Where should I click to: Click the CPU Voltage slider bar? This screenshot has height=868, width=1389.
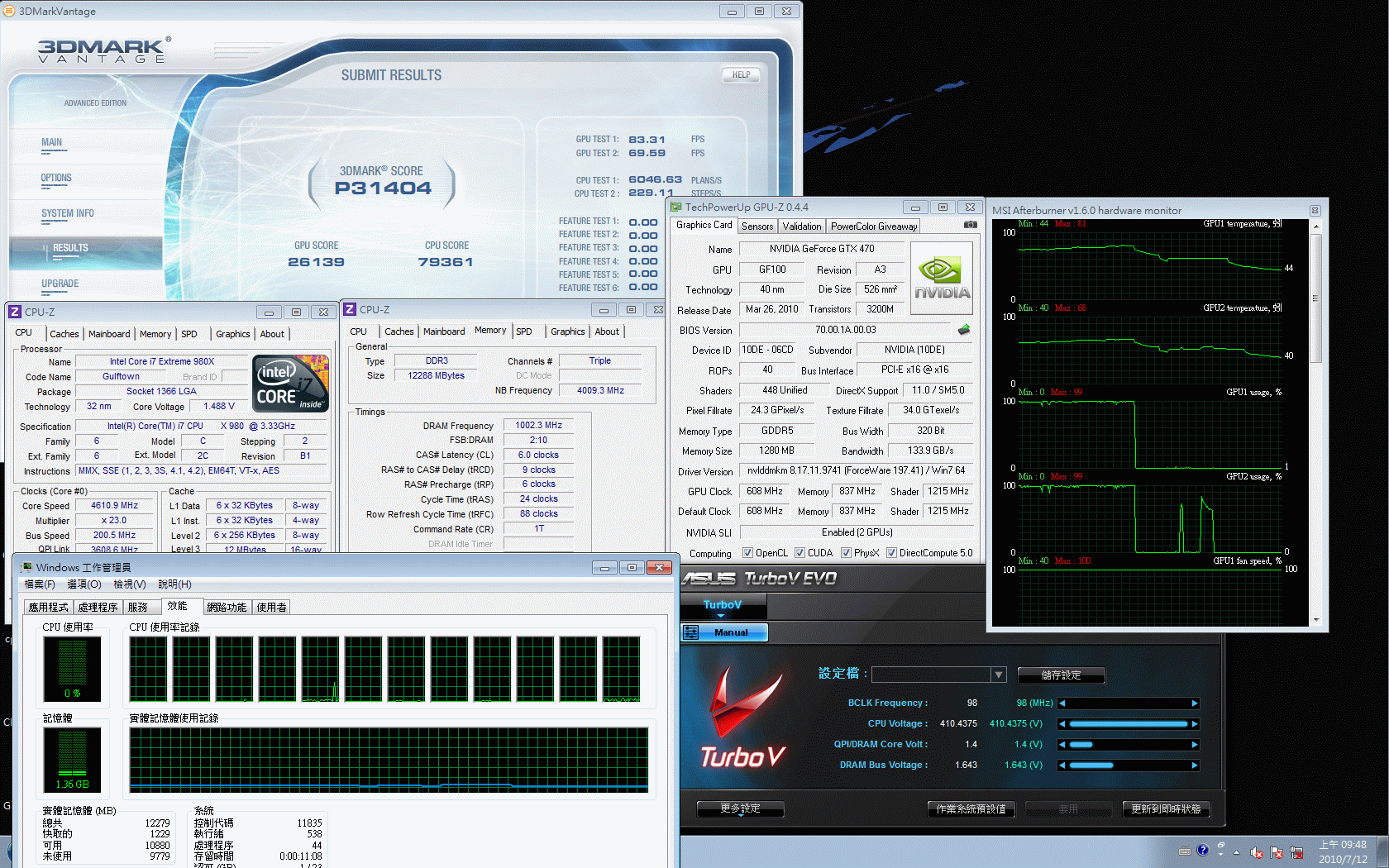click(x=1129, y=724)
